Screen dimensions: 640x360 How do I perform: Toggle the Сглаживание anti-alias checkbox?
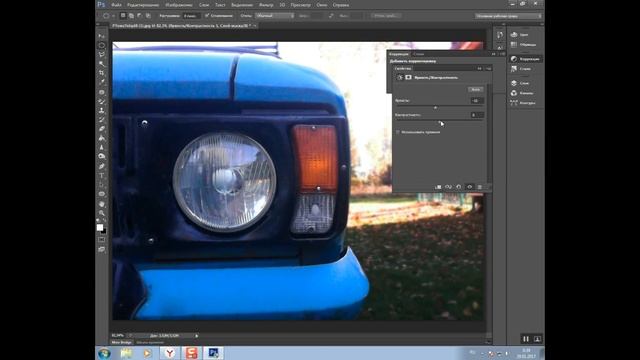pyautogui.click(x=207, y=16)
